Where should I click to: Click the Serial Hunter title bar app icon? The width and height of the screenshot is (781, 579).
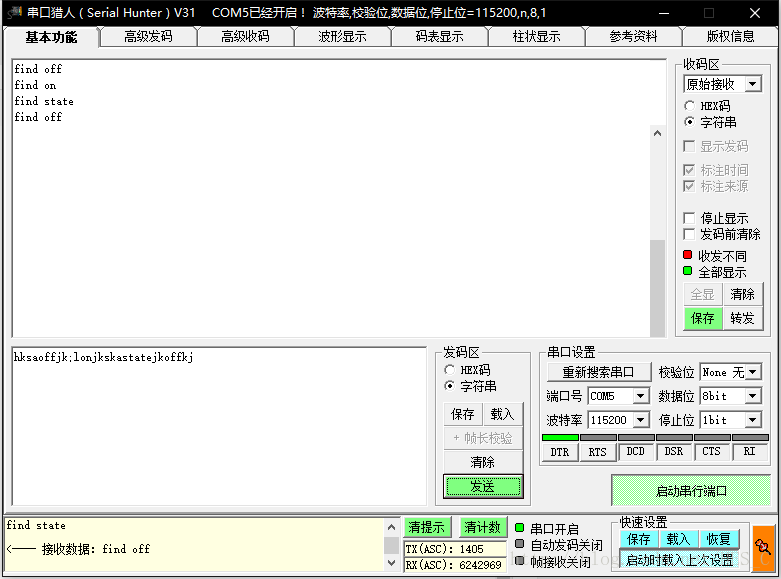tap(12, 13)
